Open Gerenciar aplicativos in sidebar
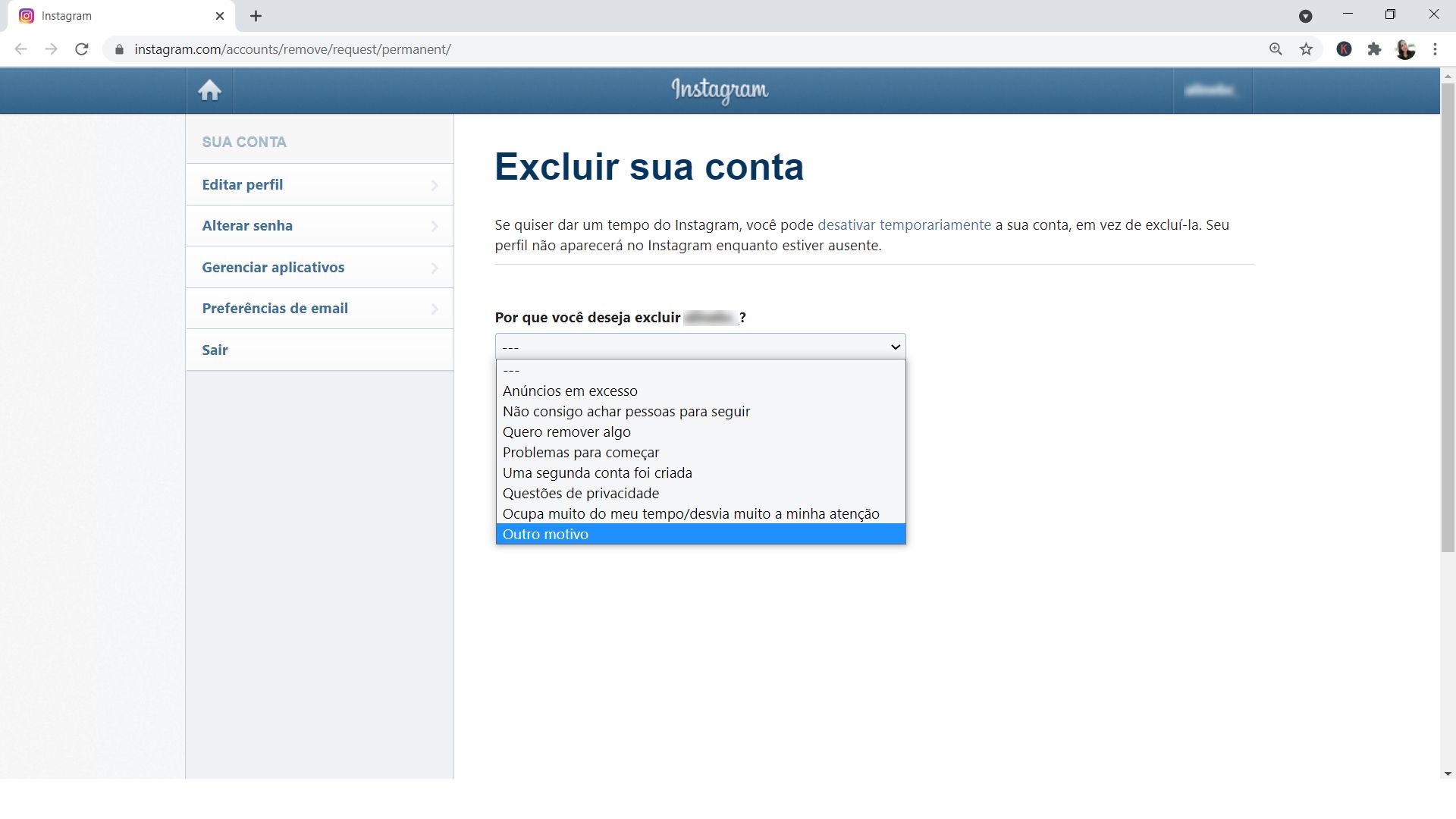This screenshot has height=819, width=1456. [319, 267]
